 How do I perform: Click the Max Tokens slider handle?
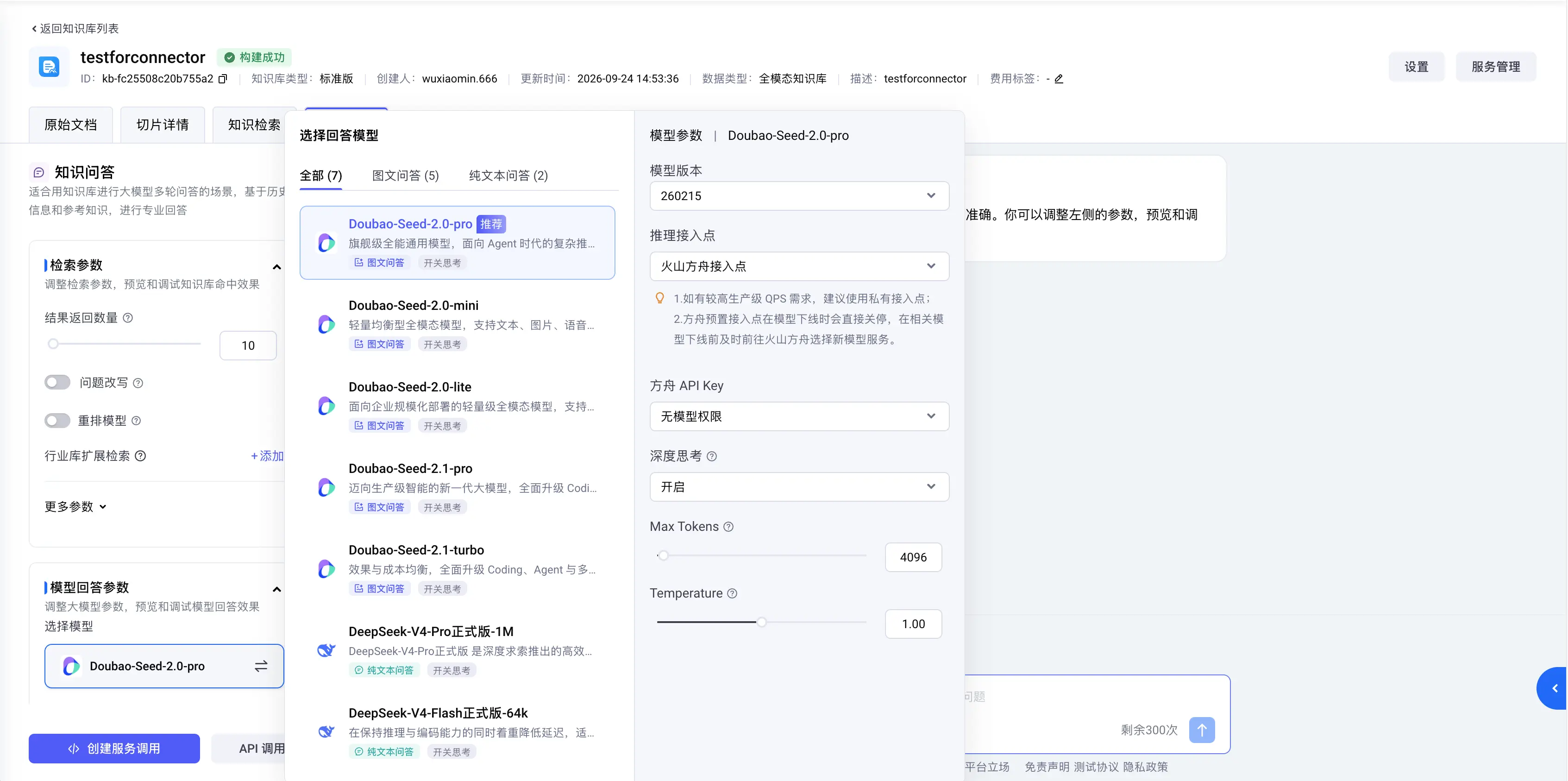(664, 555)
